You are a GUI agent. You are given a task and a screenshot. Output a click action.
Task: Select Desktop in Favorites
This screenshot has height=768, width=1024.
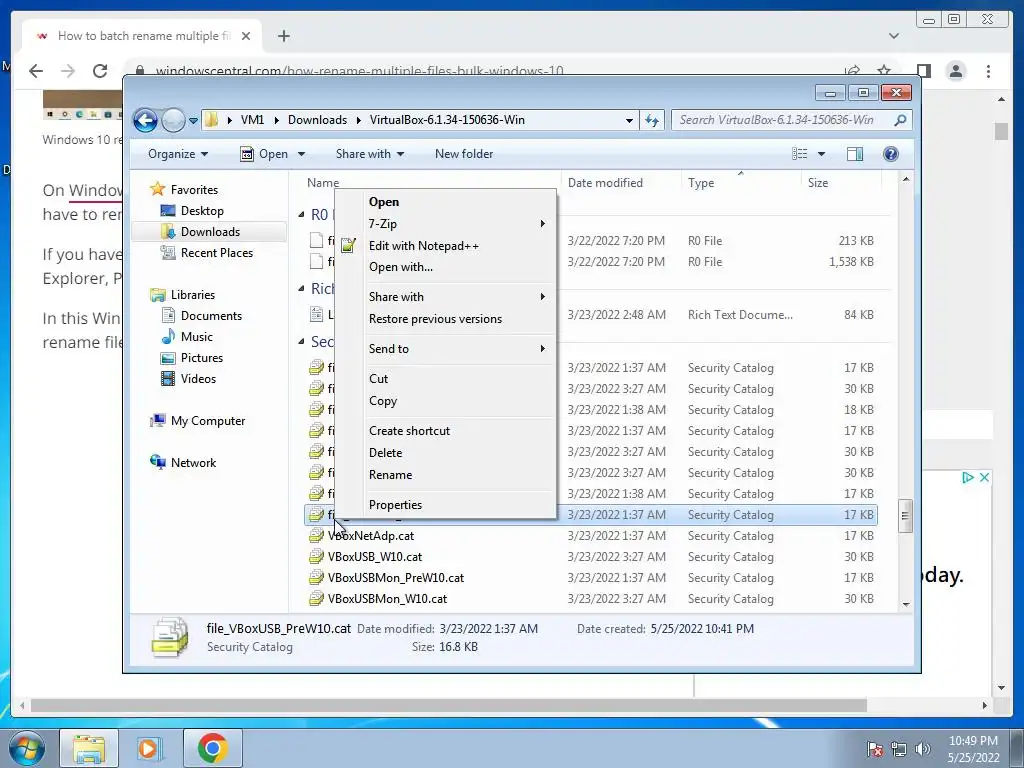(x=202, y=211)
